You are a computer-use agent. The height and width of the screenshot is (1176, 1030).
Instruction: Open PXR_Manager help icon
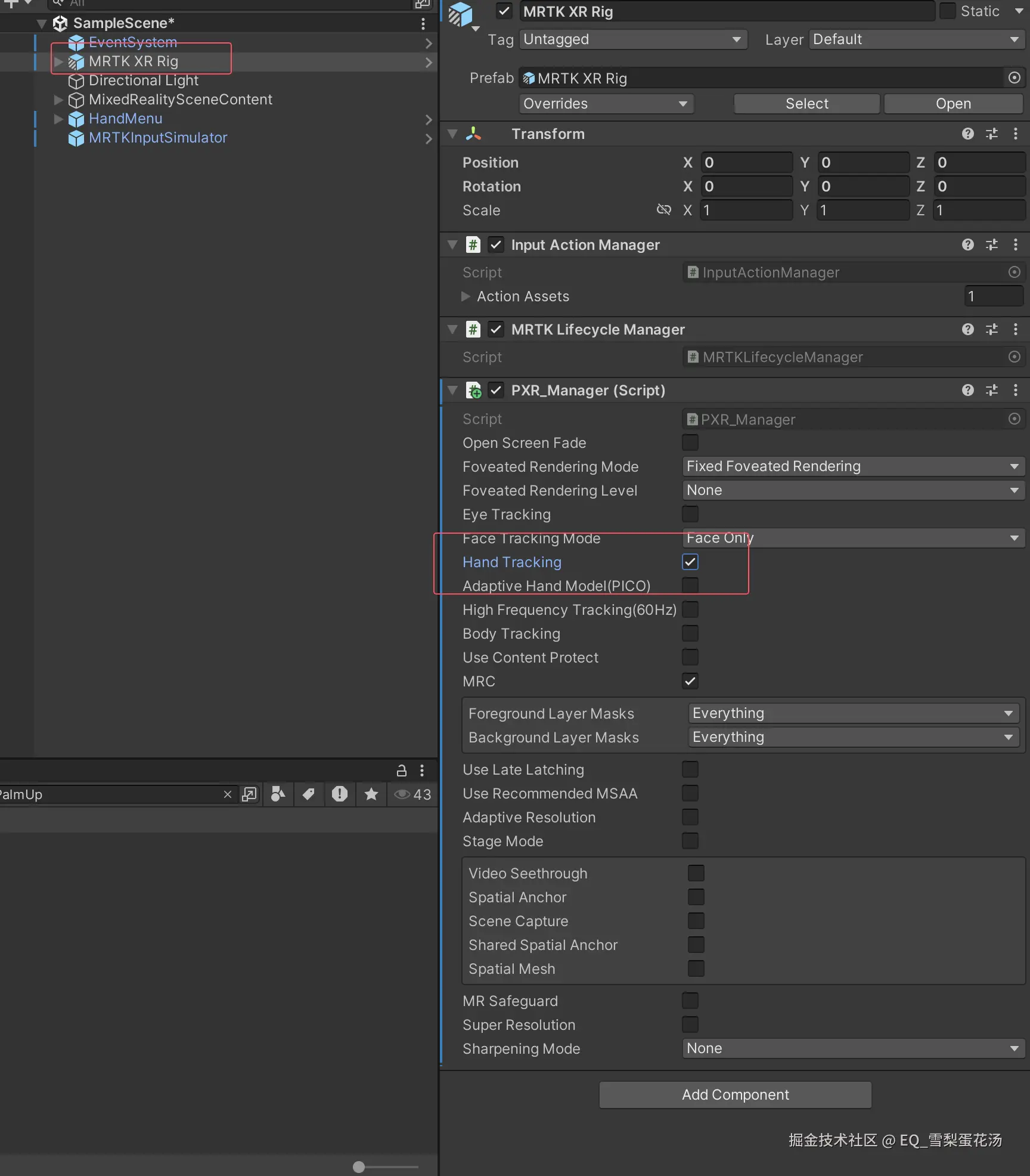967,390
